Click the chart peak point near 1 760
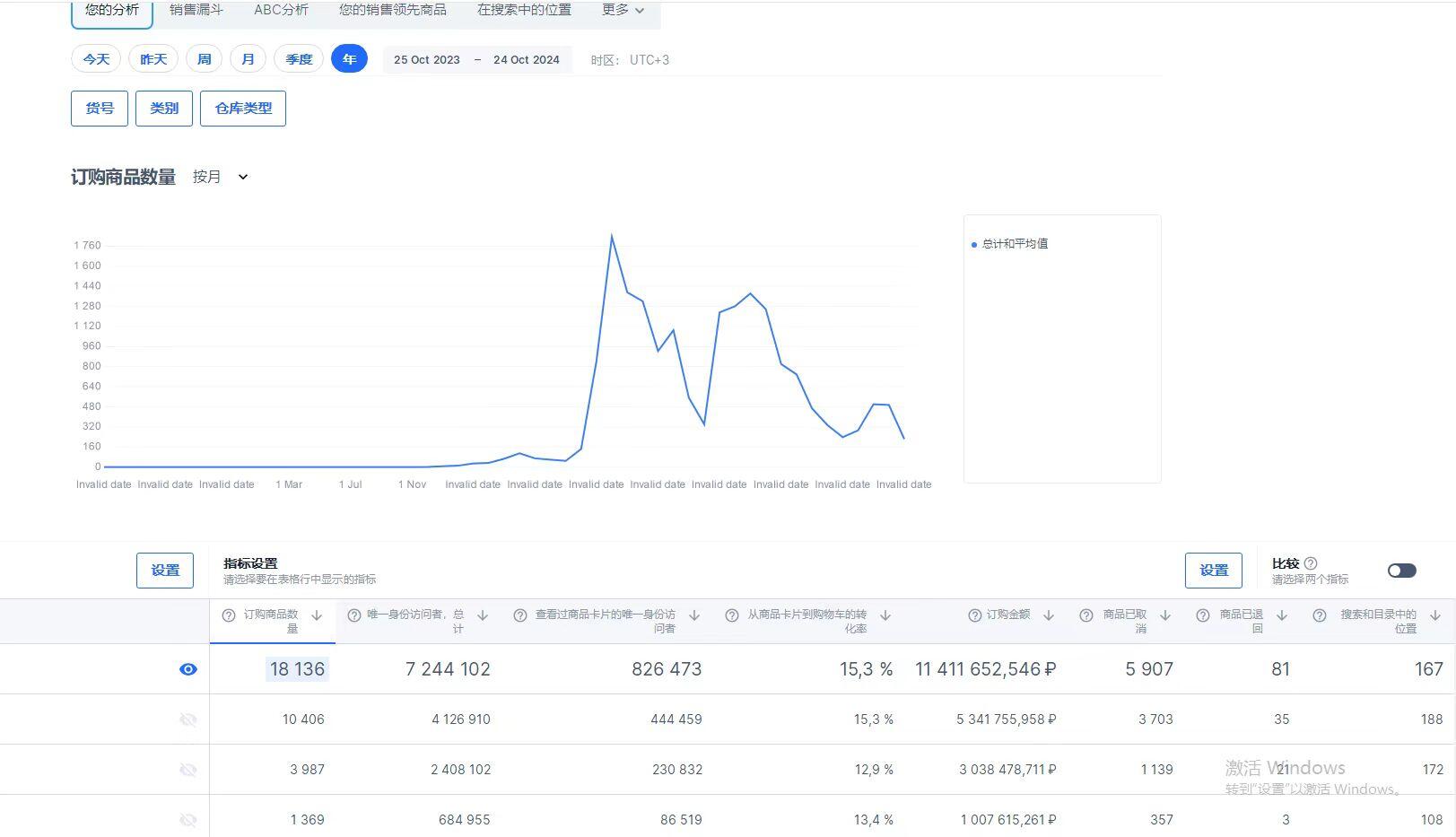 tap(612, 237)
